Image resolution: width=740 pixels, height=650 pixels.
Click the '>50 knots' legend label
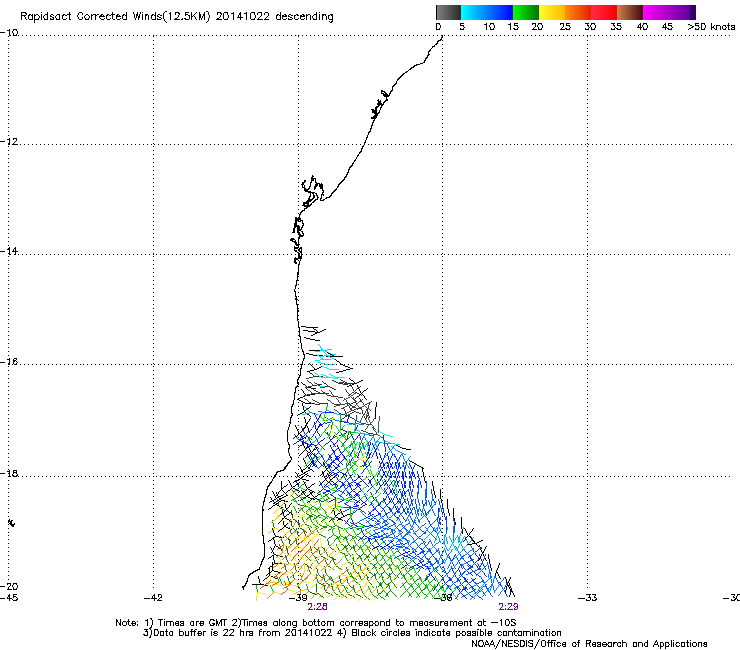point(711,27)
